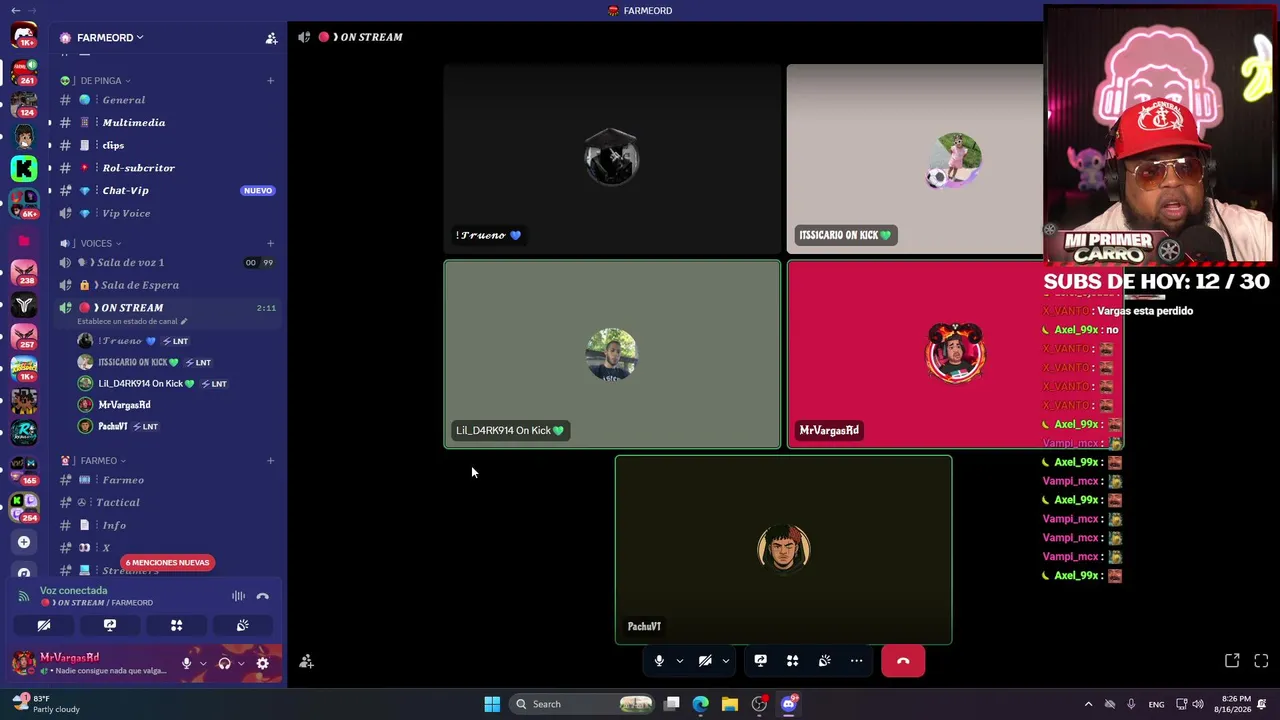Click the red disconnect call button
This screenshot has width=1280, height=720.
coord(903,661)
